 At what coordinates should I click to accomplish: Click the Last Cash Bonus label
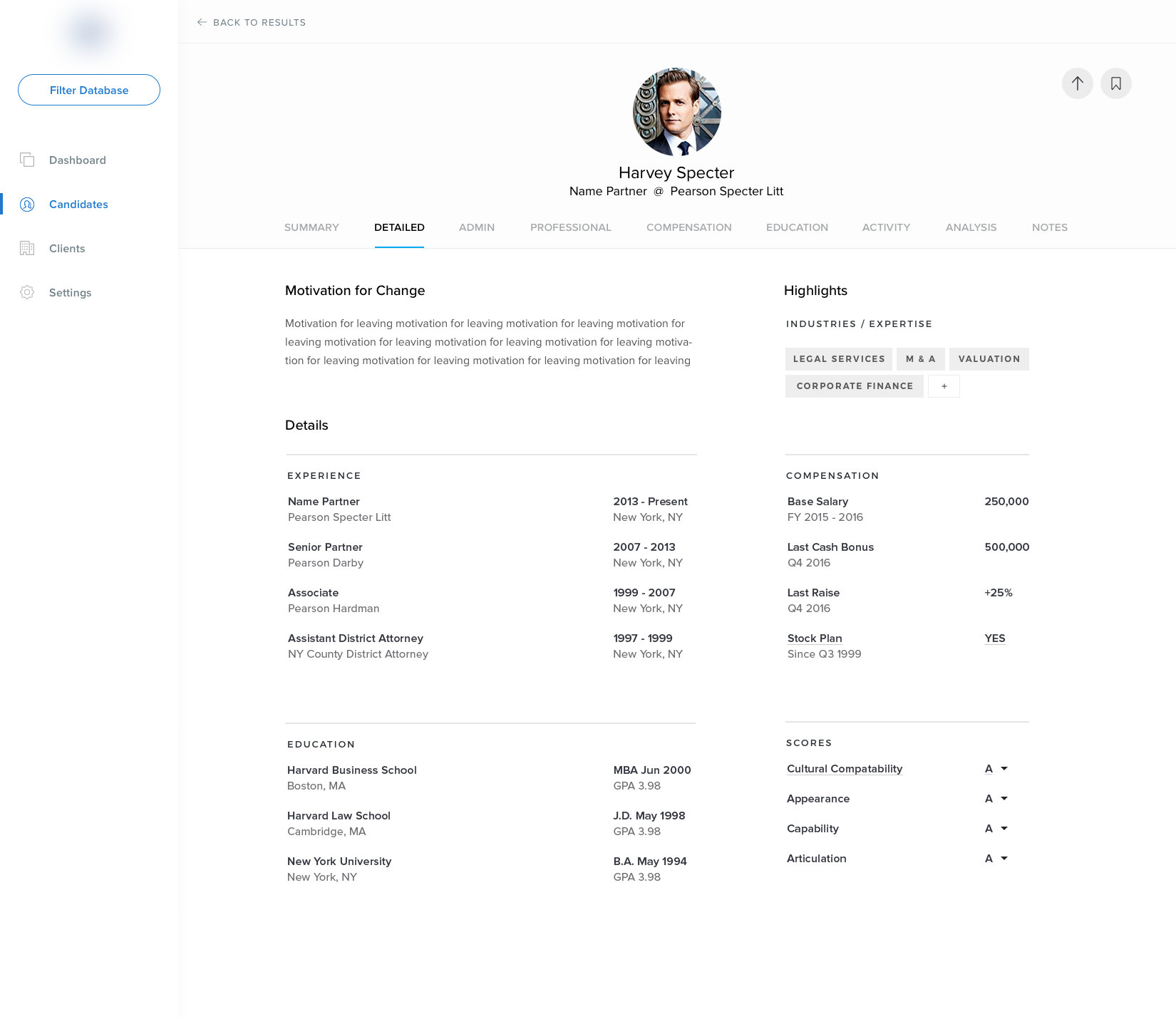click(830, 547)
